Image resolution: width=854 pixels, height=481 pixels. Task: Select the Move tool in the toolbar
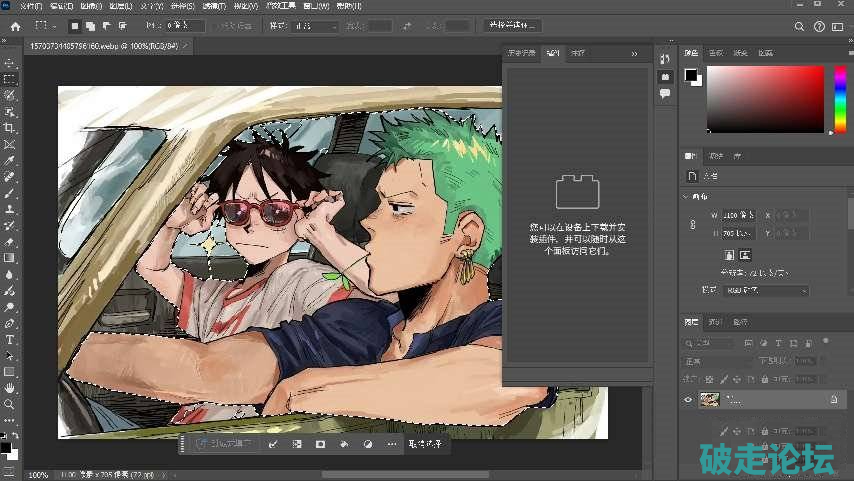(10, 62)
